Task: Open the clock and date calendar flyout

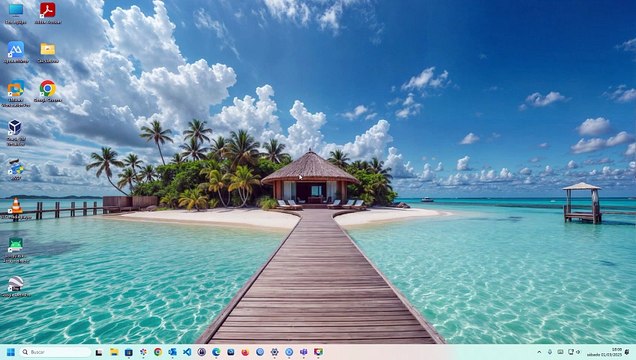Action: tap(604, 352)
